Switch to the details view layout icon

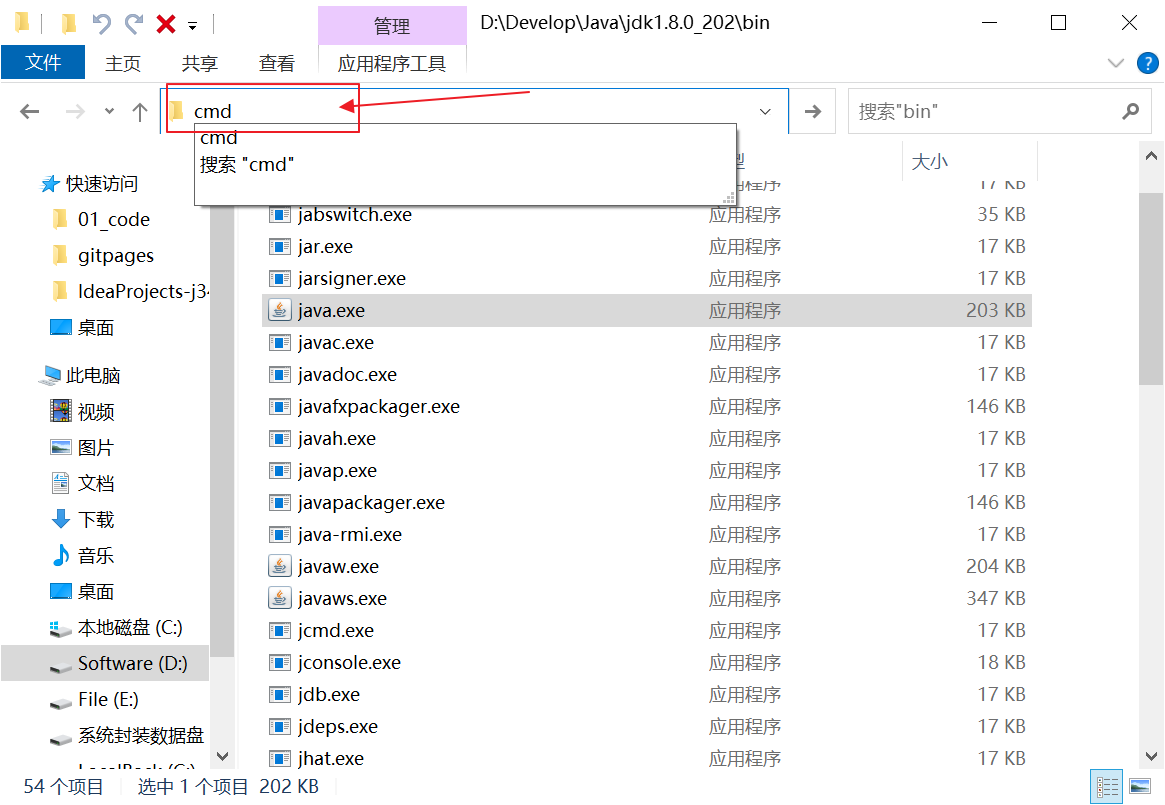pos(1107,787)
